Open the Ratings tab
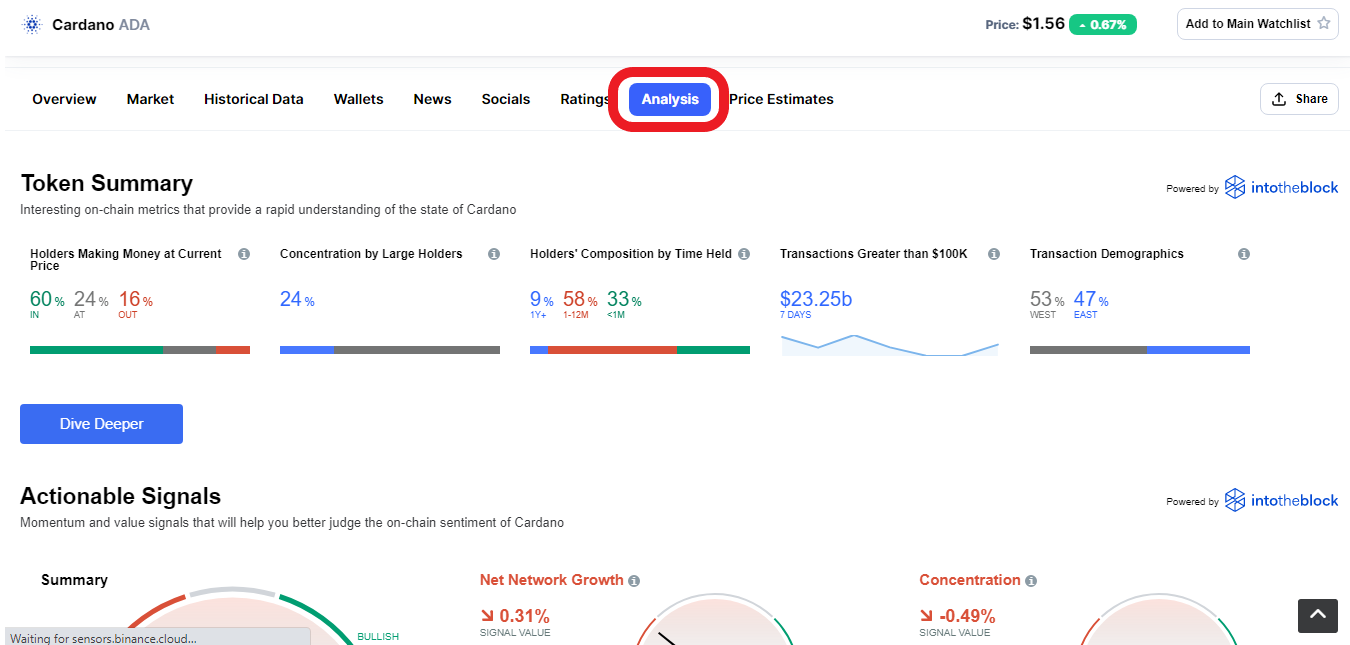 click(x=585, y=99)
